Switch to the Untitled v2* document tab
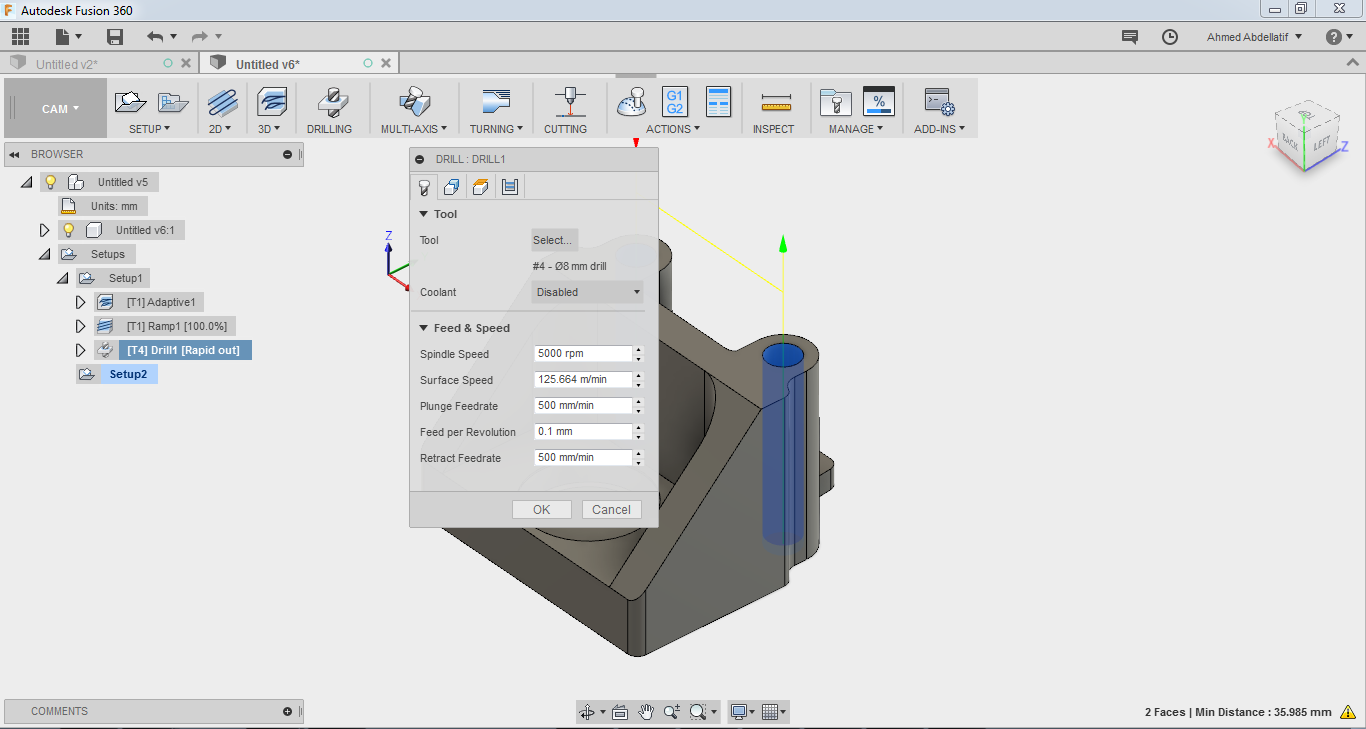This screenshot has height=729, width=1366. 67,64
